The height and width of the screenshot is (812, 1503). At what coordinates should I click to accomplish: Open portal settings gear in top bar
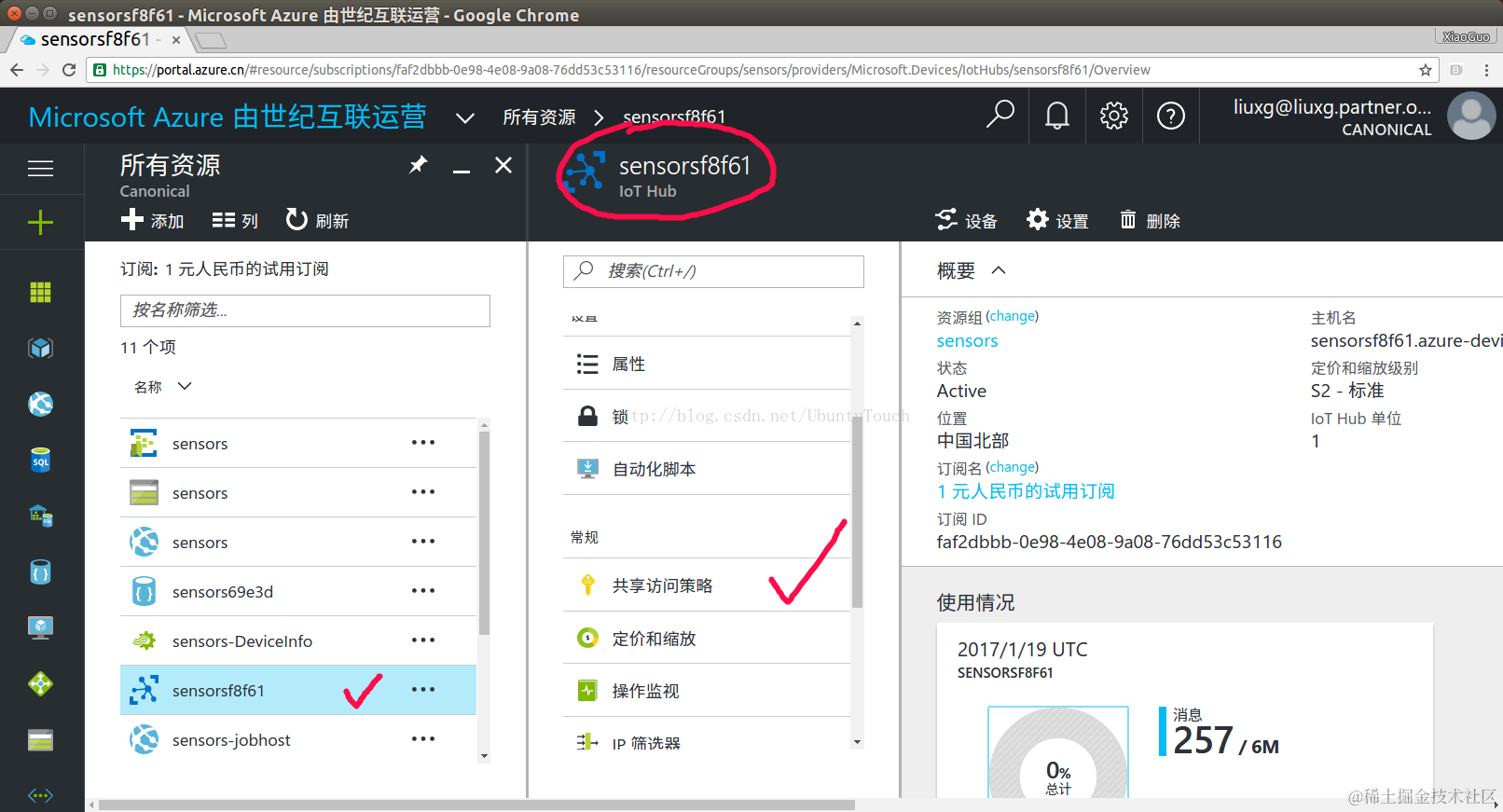pos(1113,116)
